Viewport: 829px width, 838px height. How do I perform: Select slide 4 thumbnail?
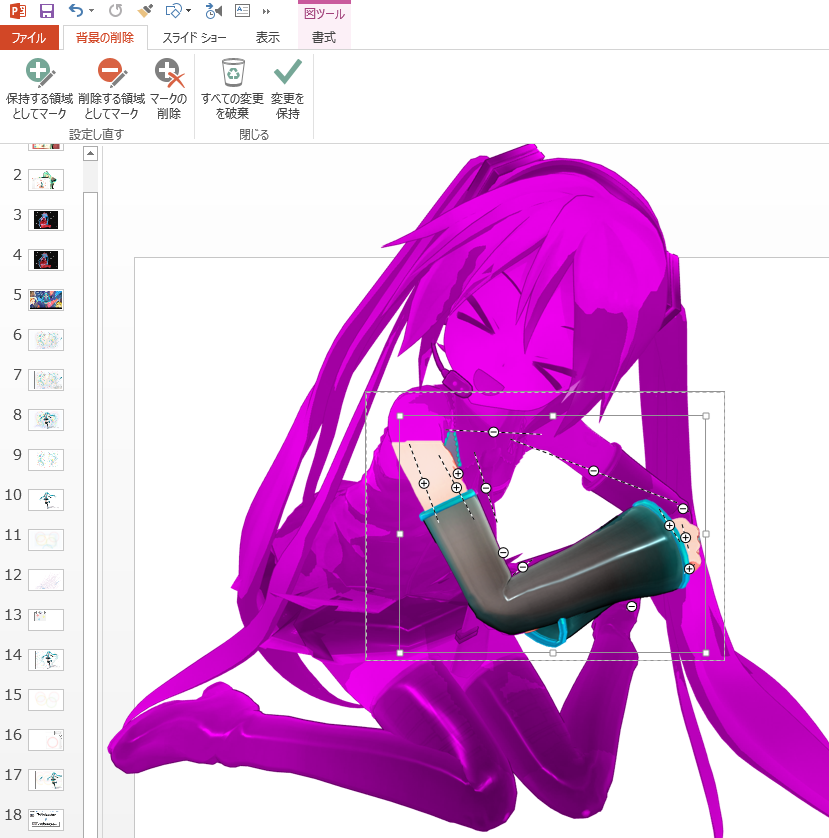point(46,260)
